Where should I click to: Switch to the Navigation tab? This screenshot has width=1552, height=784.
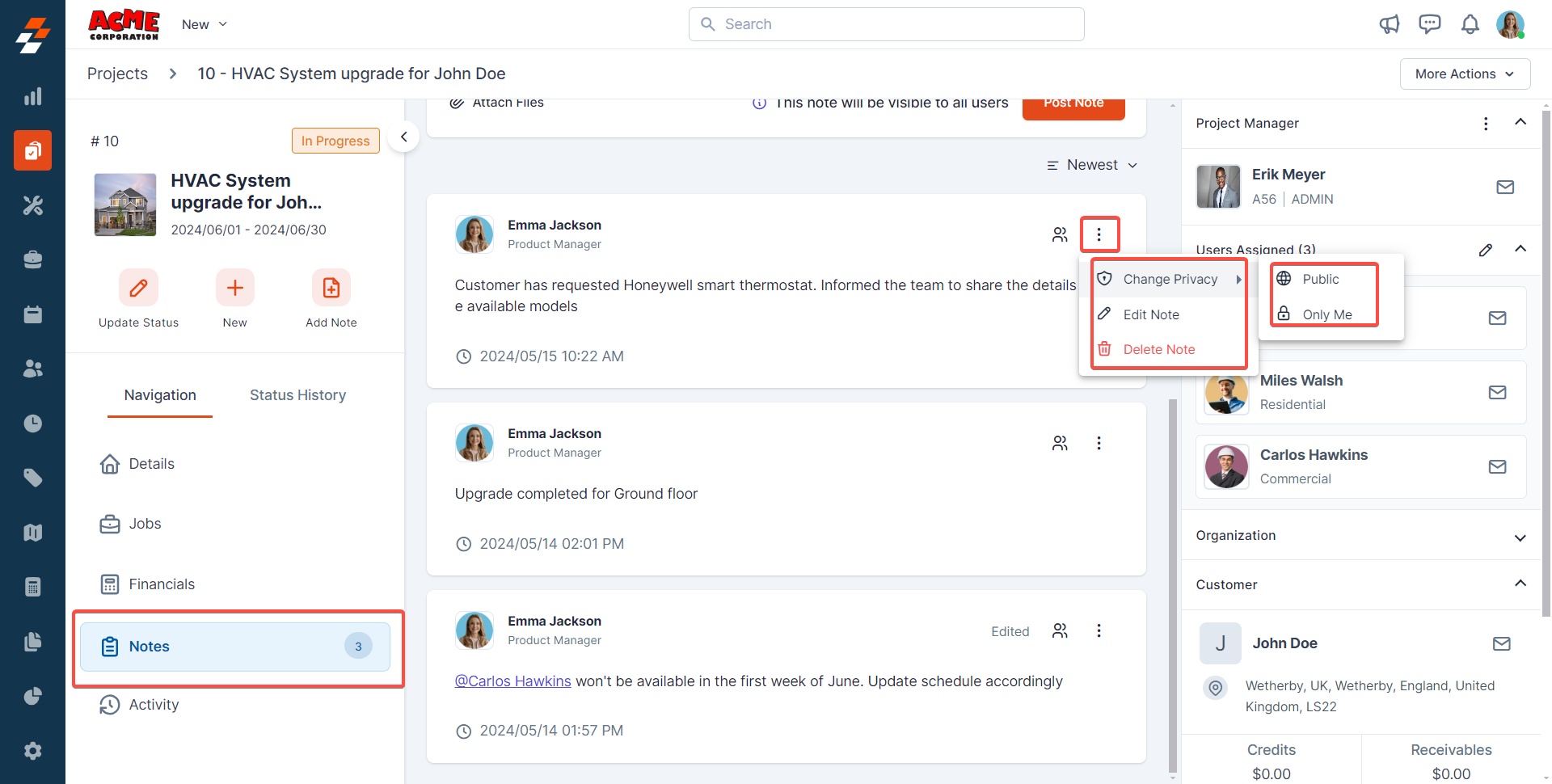[x=160, y=395]
